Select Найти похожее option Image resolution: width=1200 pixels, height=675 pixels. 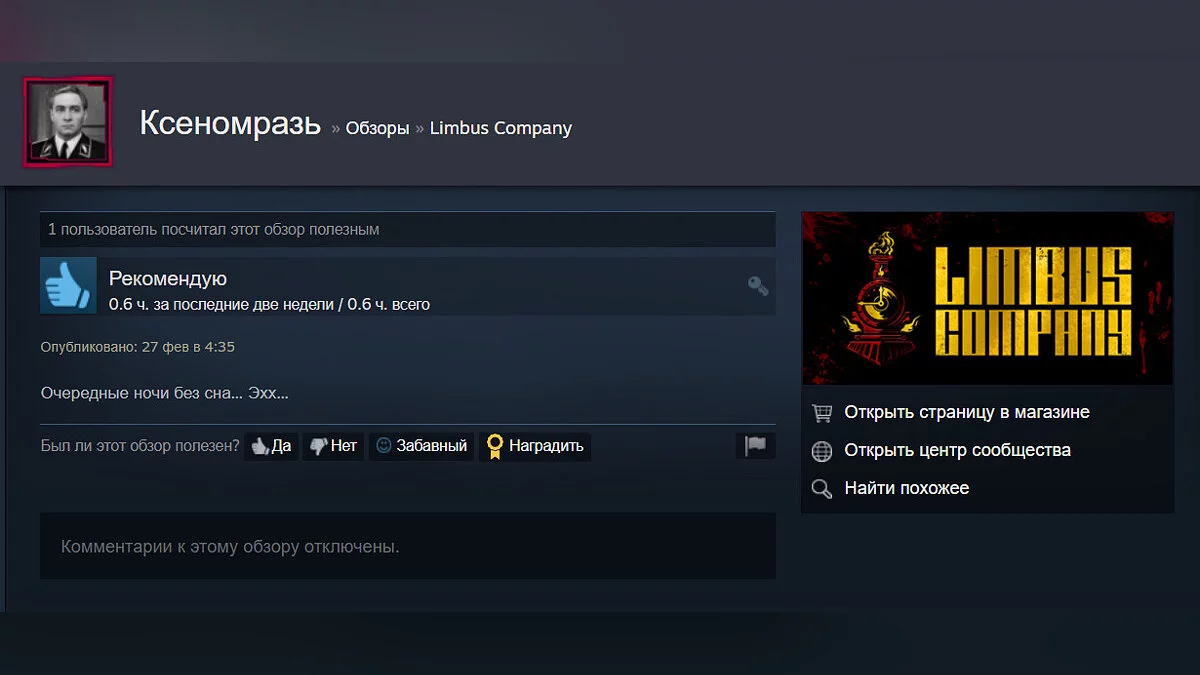click(907, 488)
